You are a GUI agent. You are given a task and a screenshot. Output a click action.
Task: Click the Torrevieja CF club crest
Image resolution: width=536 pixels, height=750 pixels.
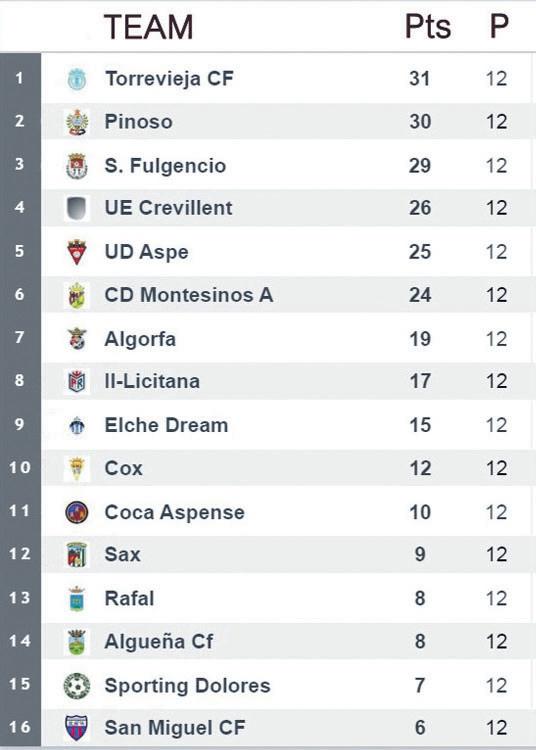[77, 78]
